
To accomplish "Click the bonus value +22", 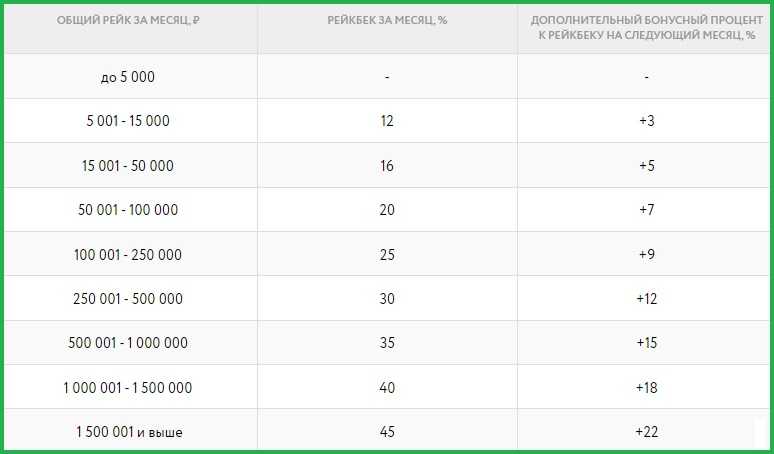I will [x=647, y=432].
